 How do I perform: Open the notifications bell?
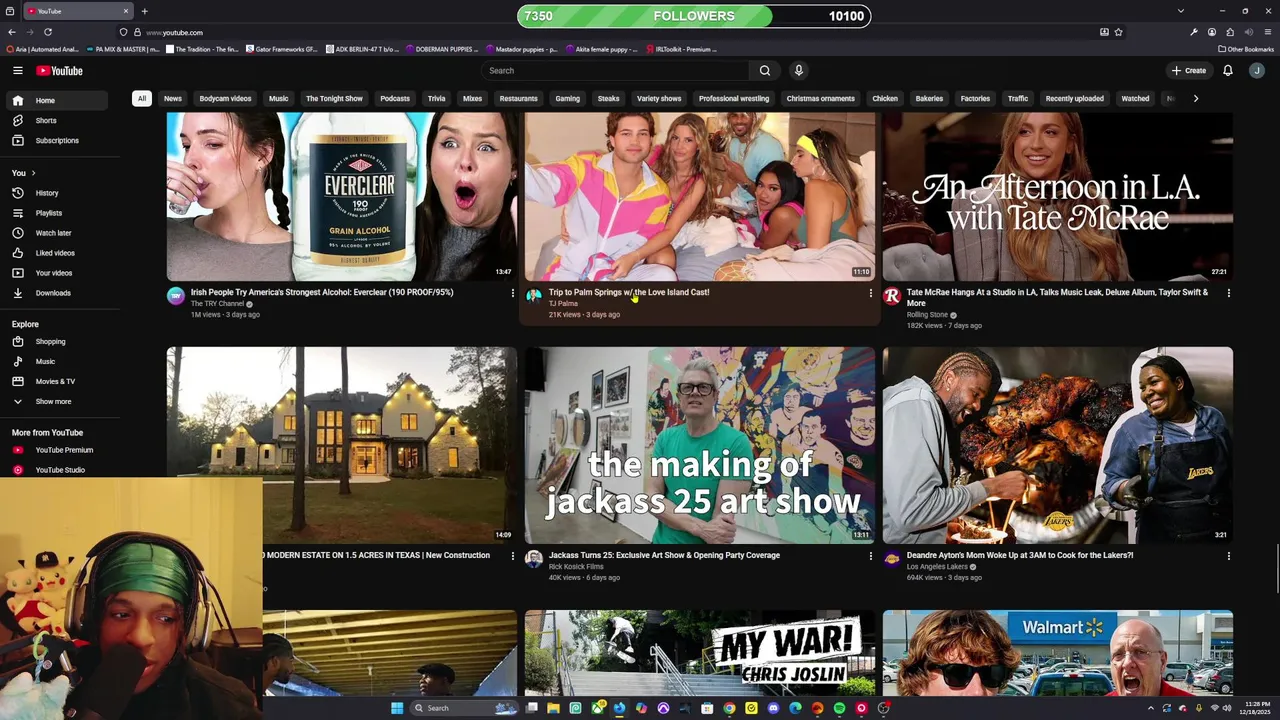[1228, 70]
